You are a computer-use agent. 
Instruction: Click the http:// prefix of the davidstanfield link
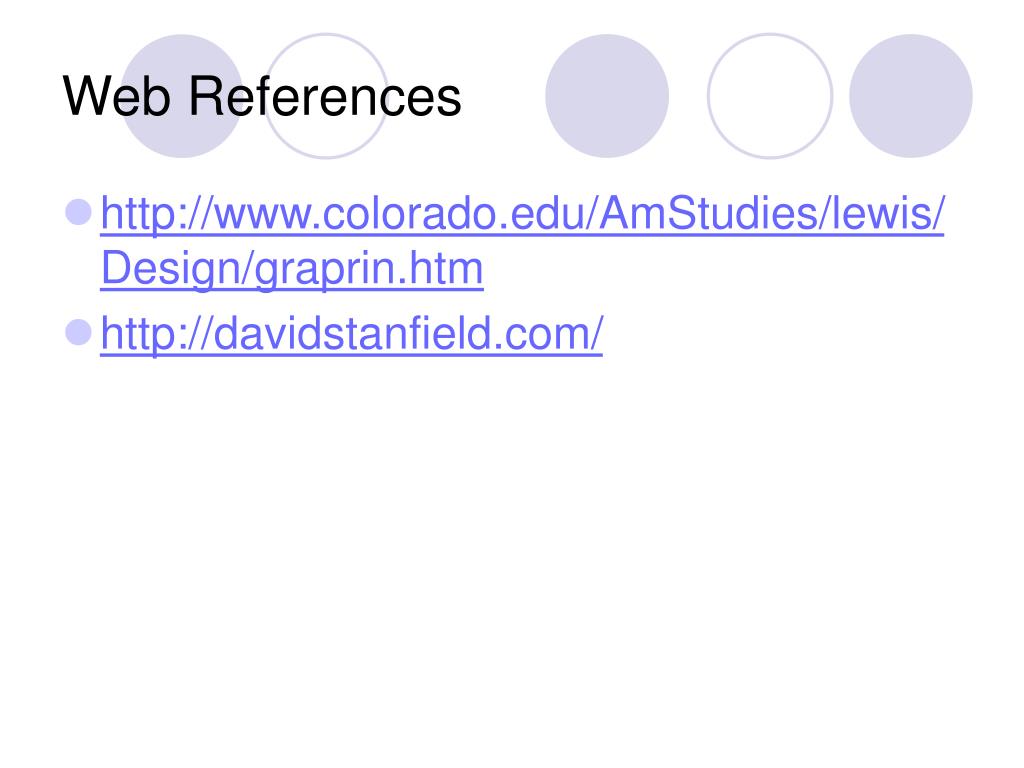(x=156, y=334)
